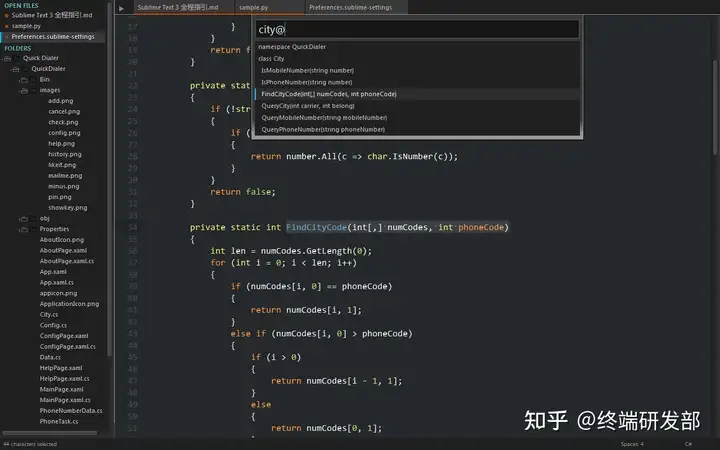The image size is (720, 450).
Task: Open HelpPage.xaml in the sidebar
Action: click(x=61, y=368)
